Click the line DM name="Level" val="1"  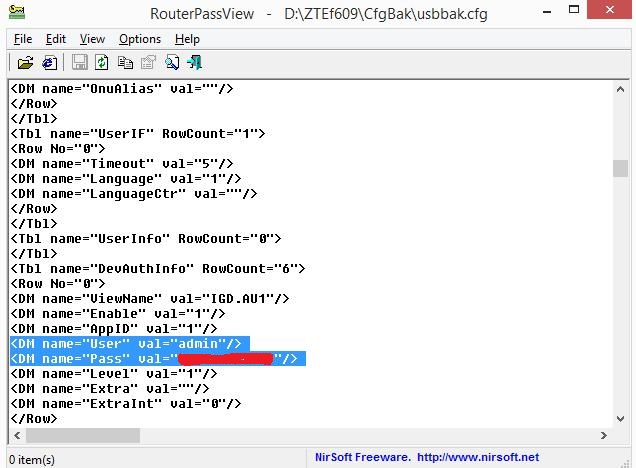114,374
